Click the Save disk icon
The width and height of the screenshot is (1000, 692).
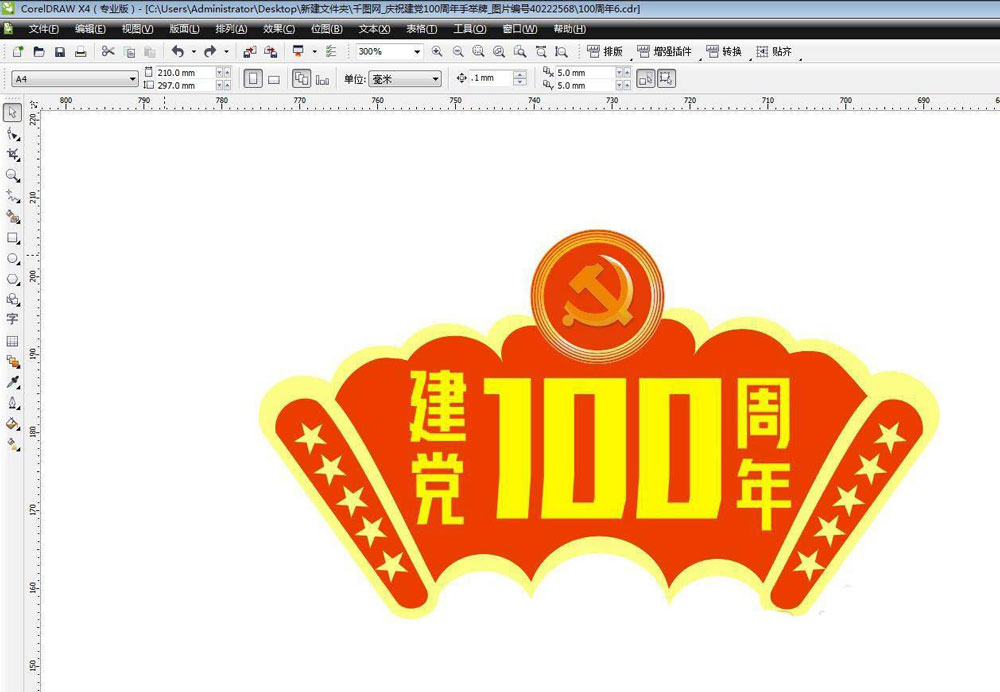(x=60, y=52)
